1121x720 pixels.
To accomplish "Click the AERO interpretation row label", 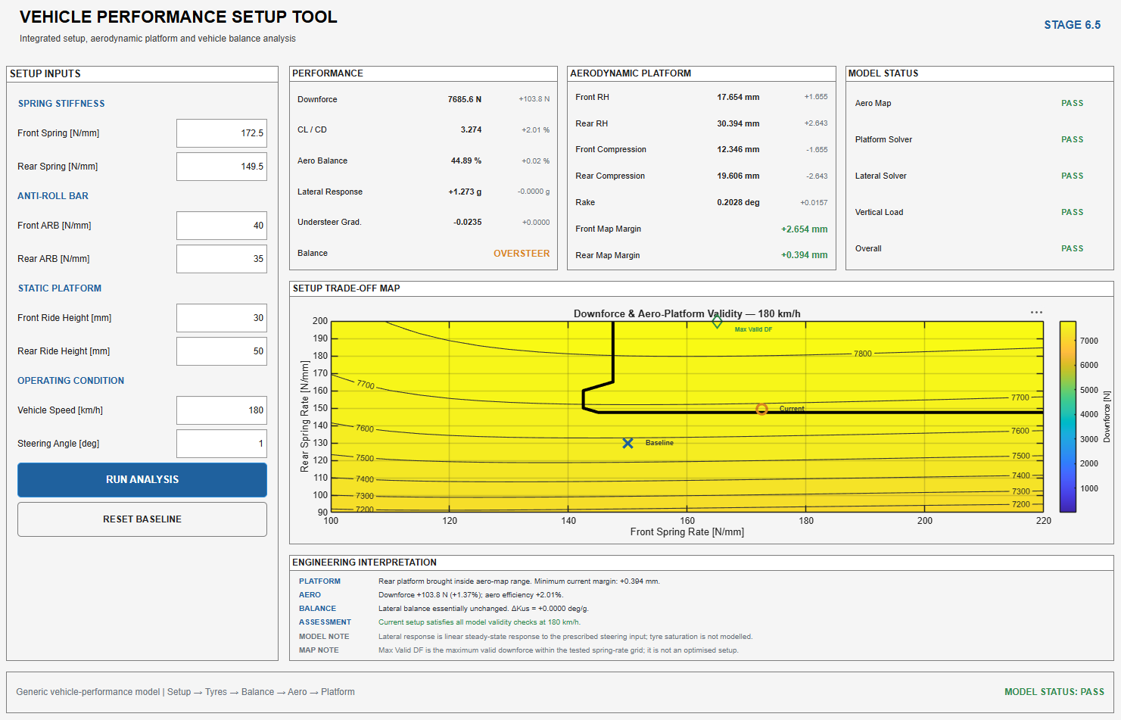I will click(310, 595).
